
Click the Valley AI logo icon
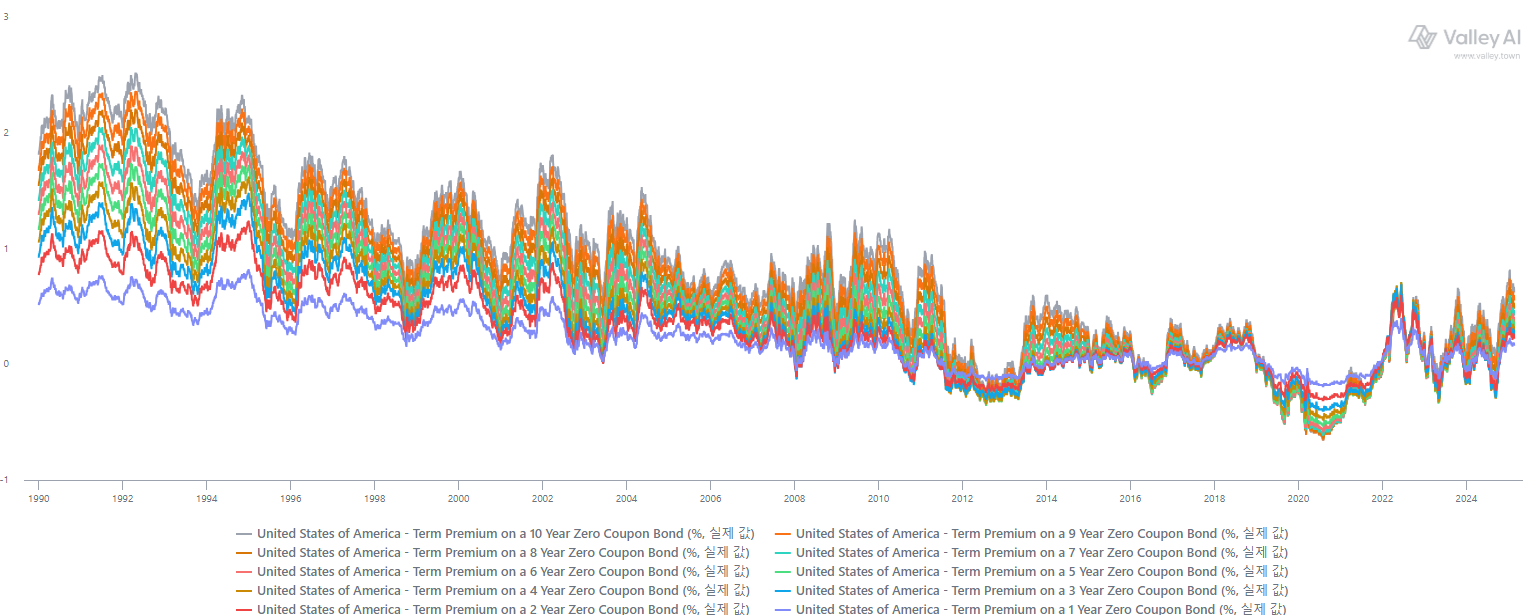click(x=1423, y=37)
